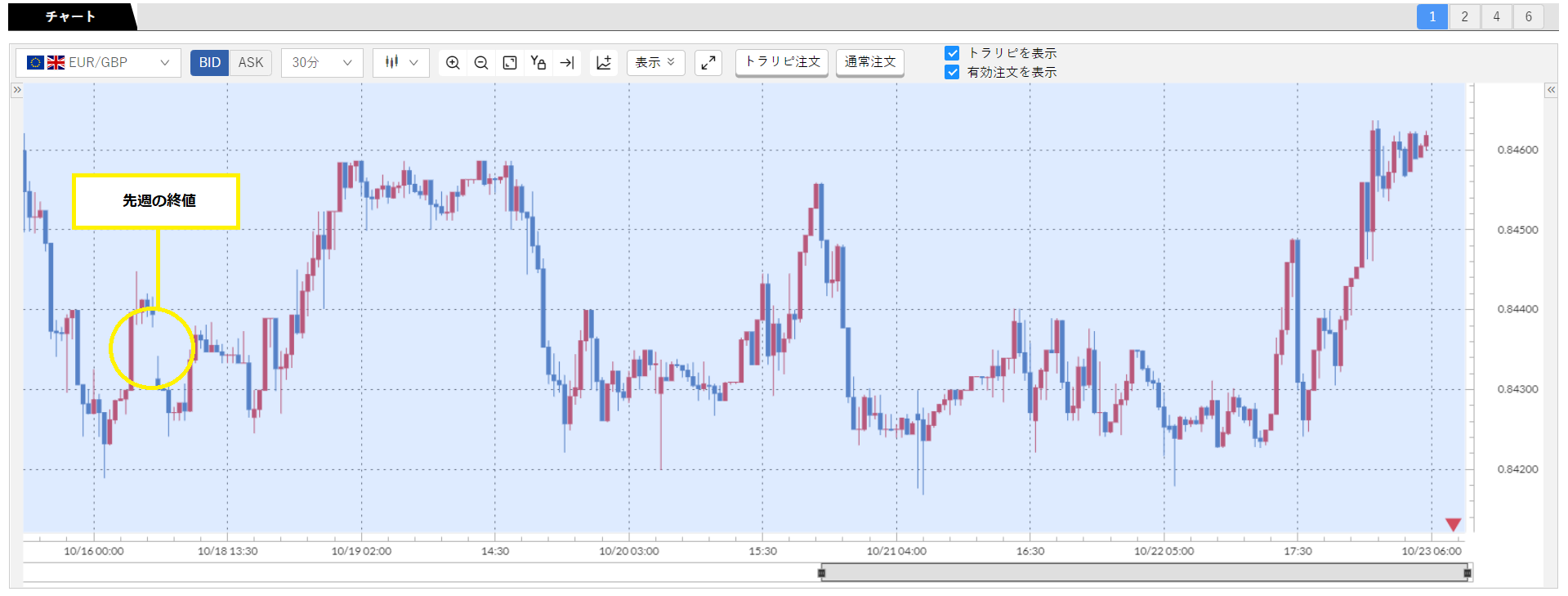This screenshot has width=1568, height=596.
Task: Collapse the right side panel arrows
Action: pyautogui.click(x=1551, y=90)
